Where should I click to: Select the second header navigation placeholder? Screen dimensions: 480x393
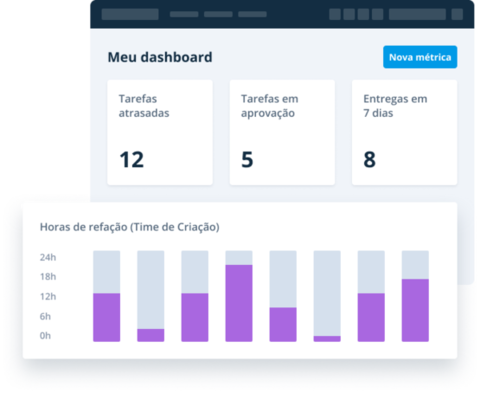(x=218, y=14)
